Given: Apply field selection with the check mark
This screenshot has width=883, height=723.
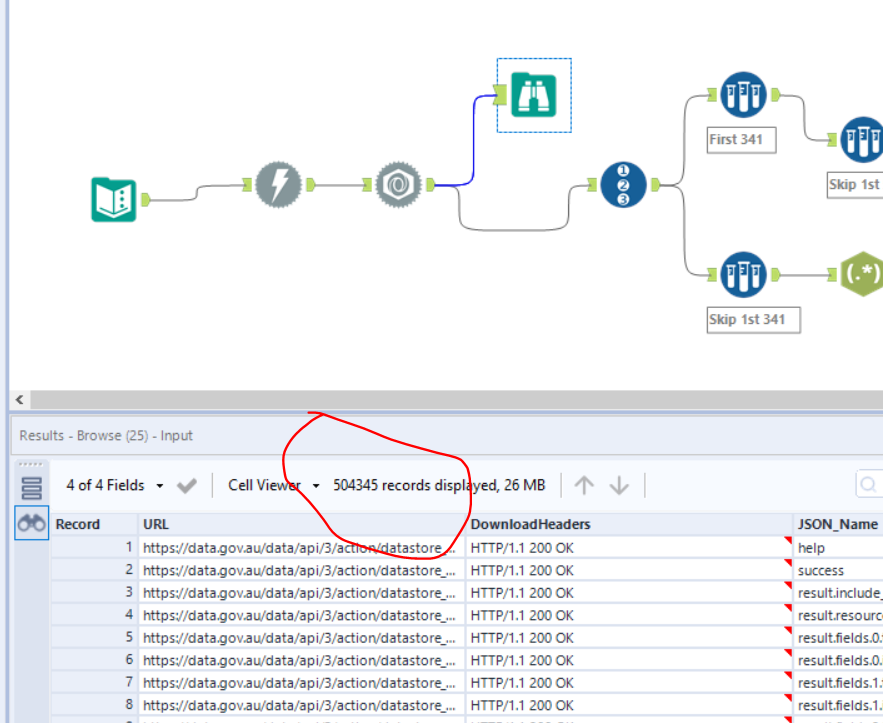Looking at the screenshot, I should [187, 486].
